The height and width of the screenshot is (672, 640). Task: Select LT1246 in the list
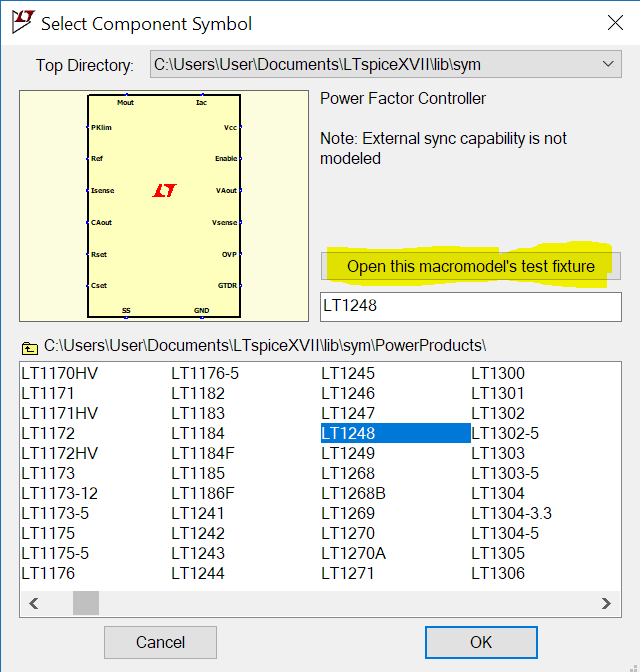(348, 393)
